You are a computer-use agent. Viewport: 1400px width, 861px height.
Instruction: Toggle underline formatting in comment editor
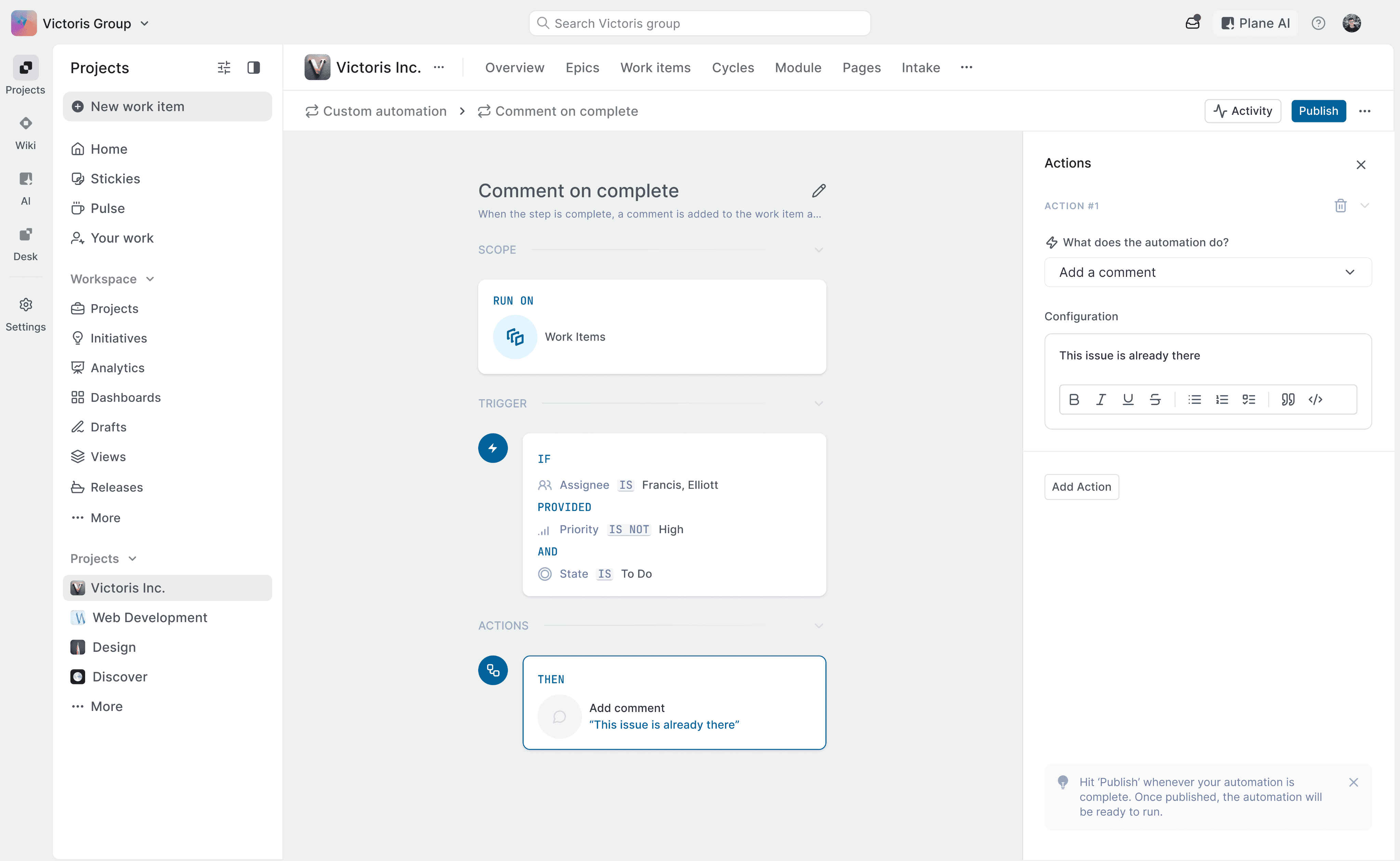[1127, 399]
